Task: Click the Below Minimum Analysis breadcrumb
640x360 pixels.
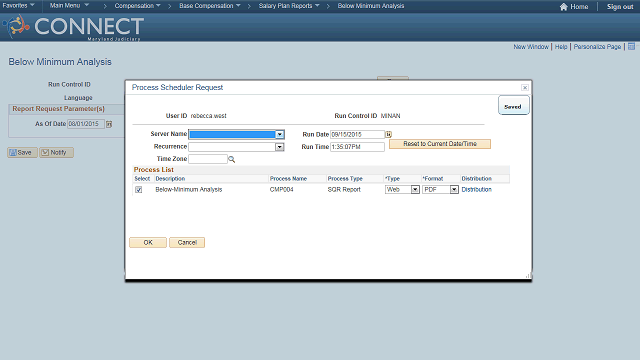Action: [371, 6]
